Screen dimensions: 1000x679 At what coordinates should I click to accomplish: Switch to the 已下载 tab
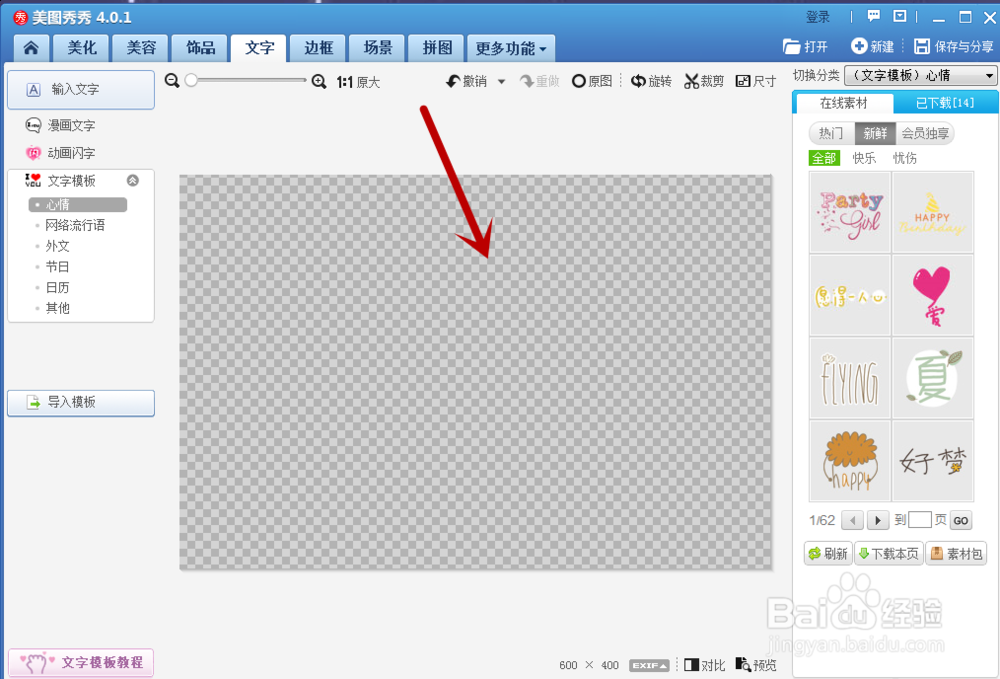point(944,102)
